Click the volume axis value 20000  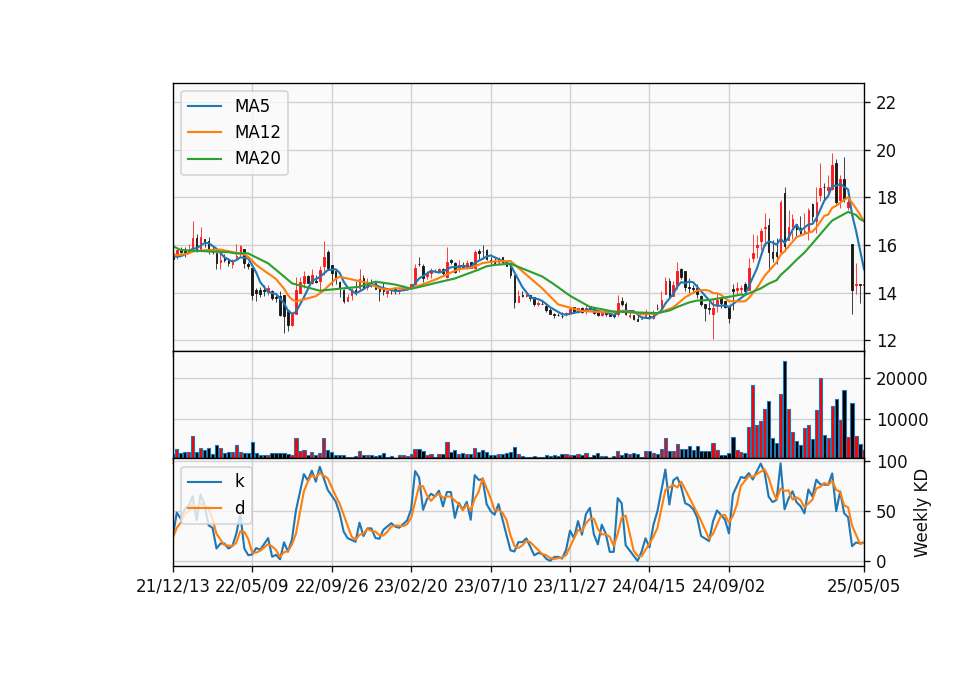902,379
